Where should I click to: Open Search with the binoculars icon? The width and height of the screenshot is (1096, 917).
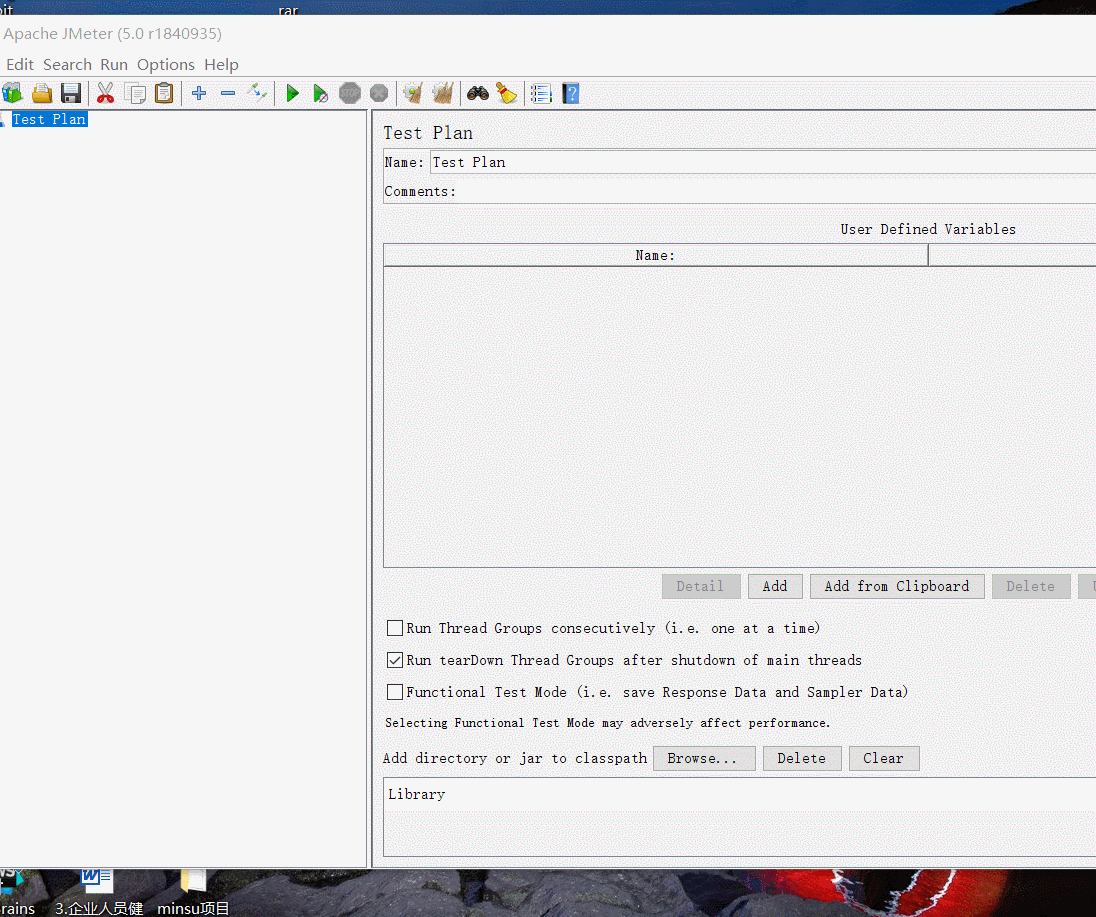477,93
